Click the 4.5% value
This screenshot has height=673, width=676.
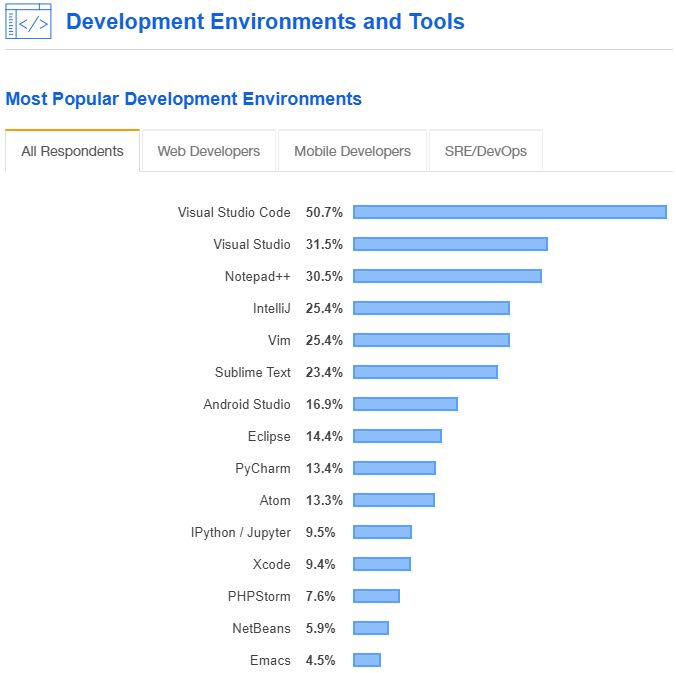[x=320, y=660]
